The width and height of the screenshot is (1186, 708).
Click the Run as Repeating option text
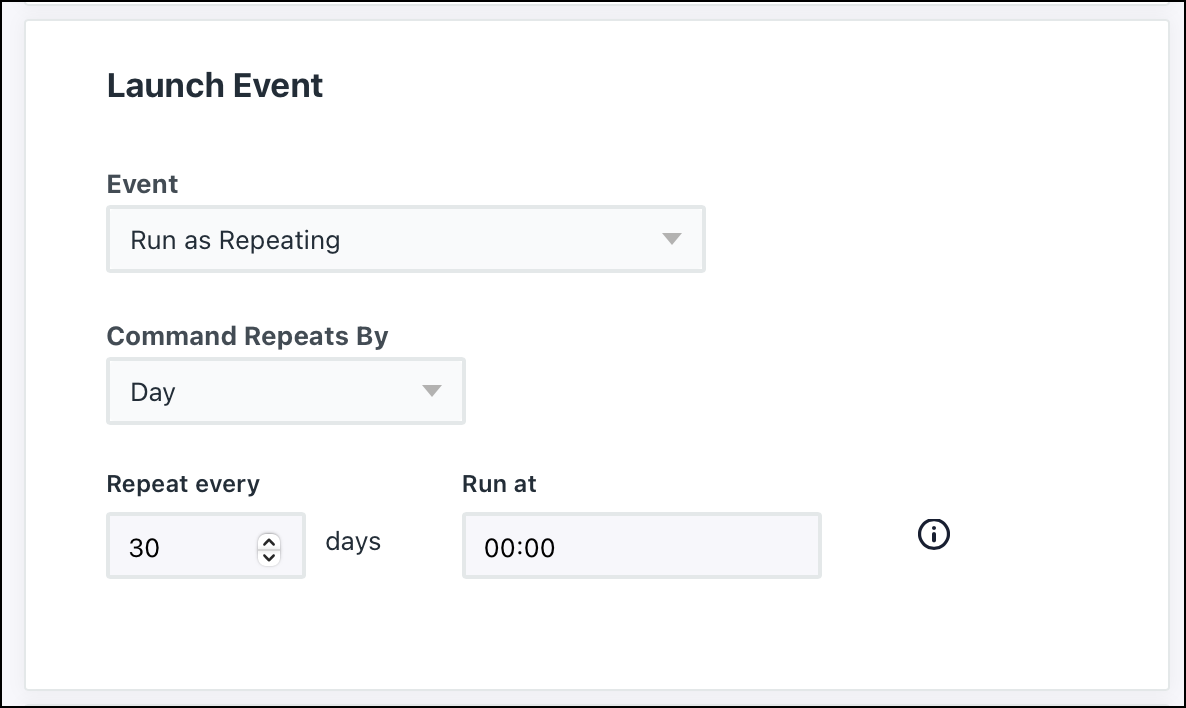click(235, 241)
